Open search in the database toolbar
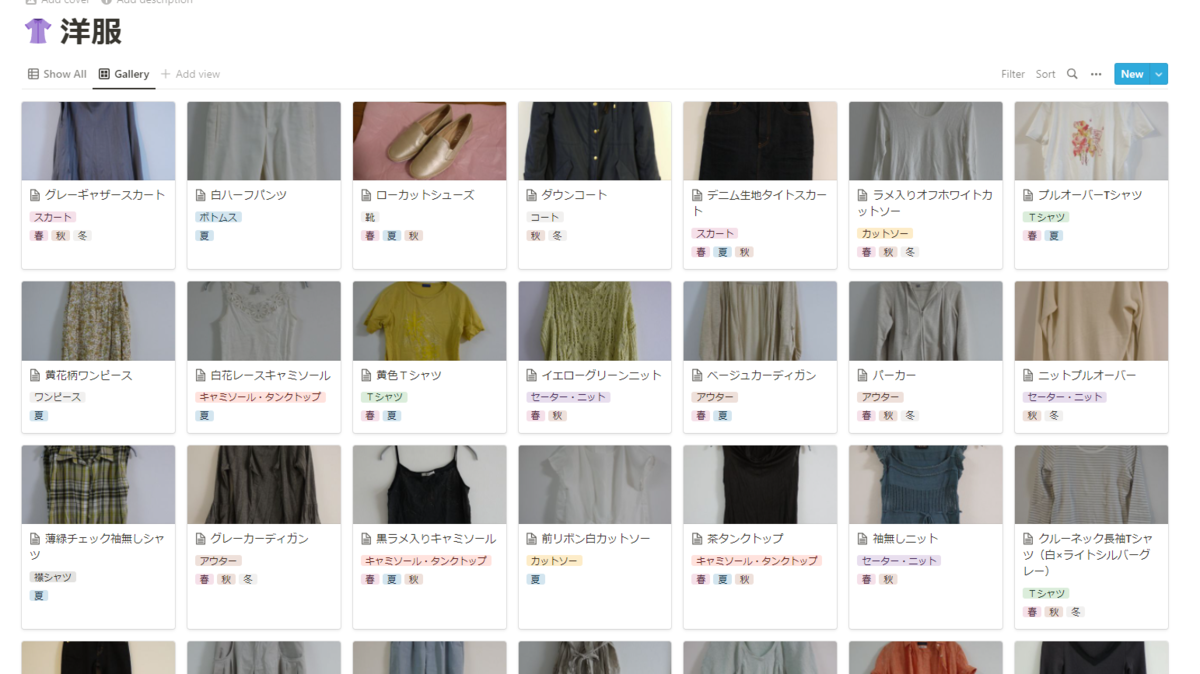This screenshot has height=674, width=1200. pyautogui.click(x=1072, y=74)
